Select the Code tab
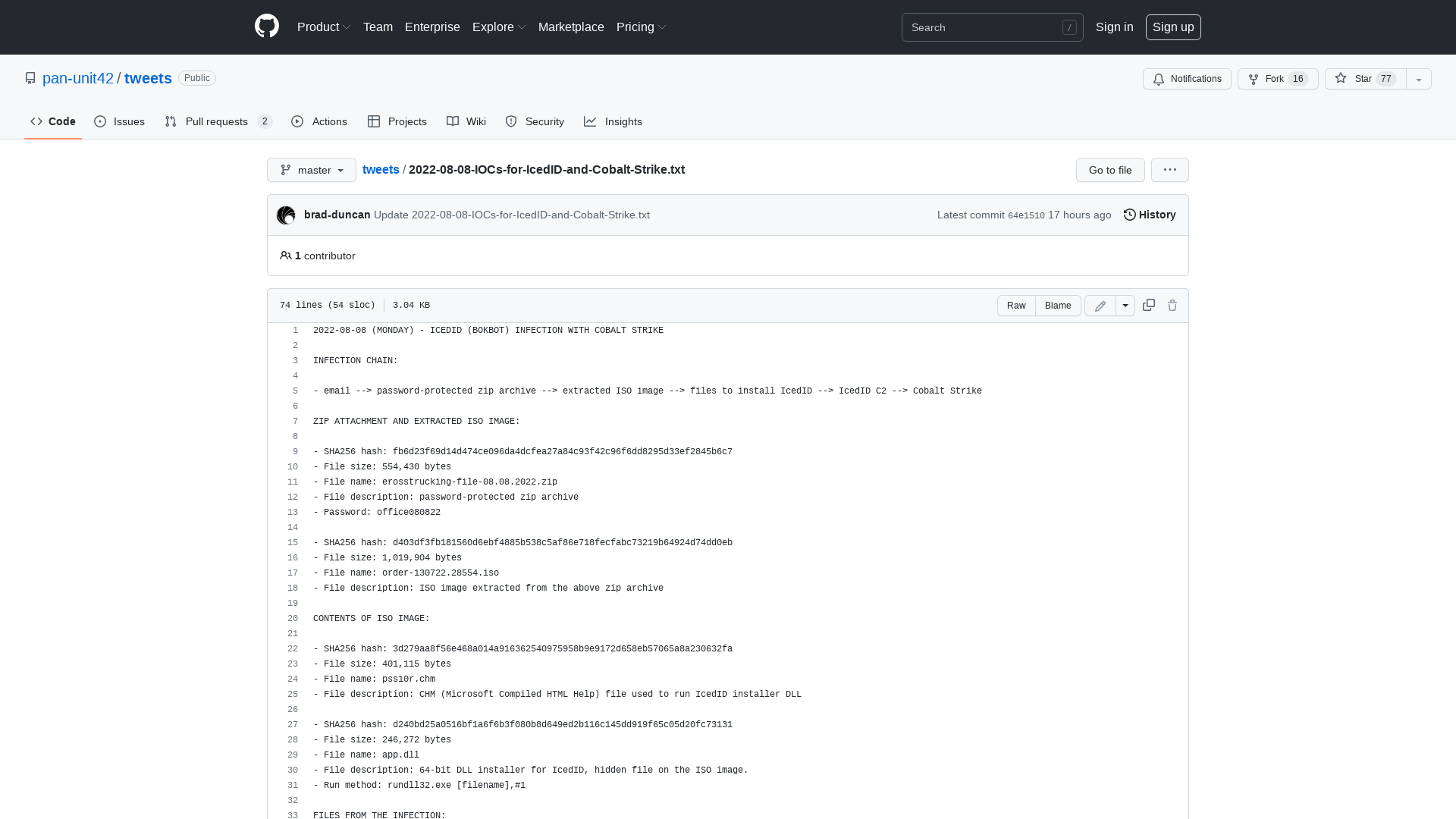Screen dimensions: 1456x819 tap(53, 121)
